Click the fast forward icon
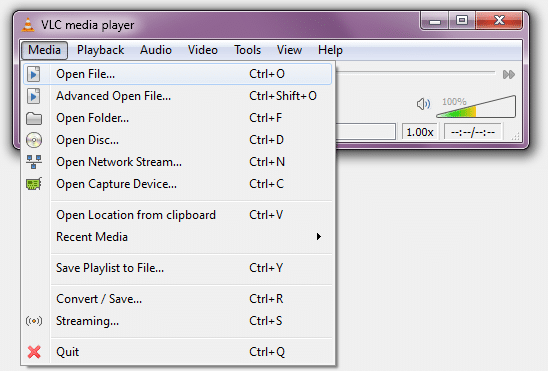This screenshot has height=371, width=548. (x=509, y=74)
